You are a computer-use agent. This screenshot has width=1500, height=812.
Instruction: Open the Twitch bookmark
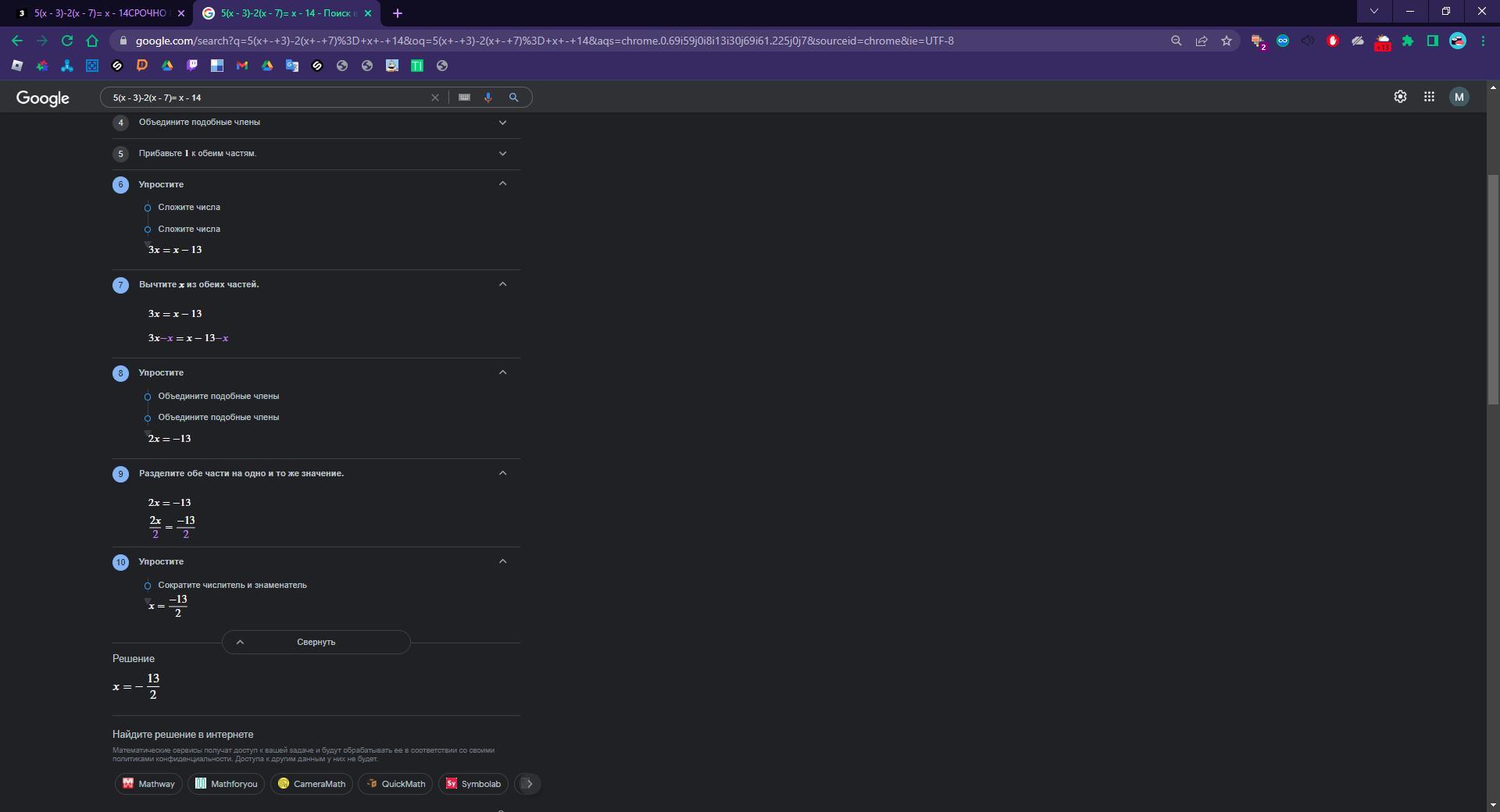pos(192,66)
